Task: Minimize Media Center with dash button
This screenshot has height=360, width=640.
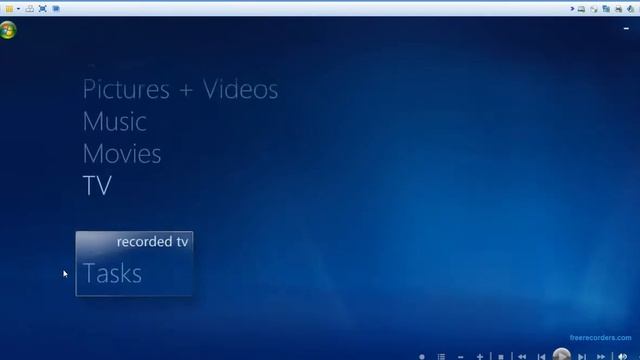Action: 626,29
